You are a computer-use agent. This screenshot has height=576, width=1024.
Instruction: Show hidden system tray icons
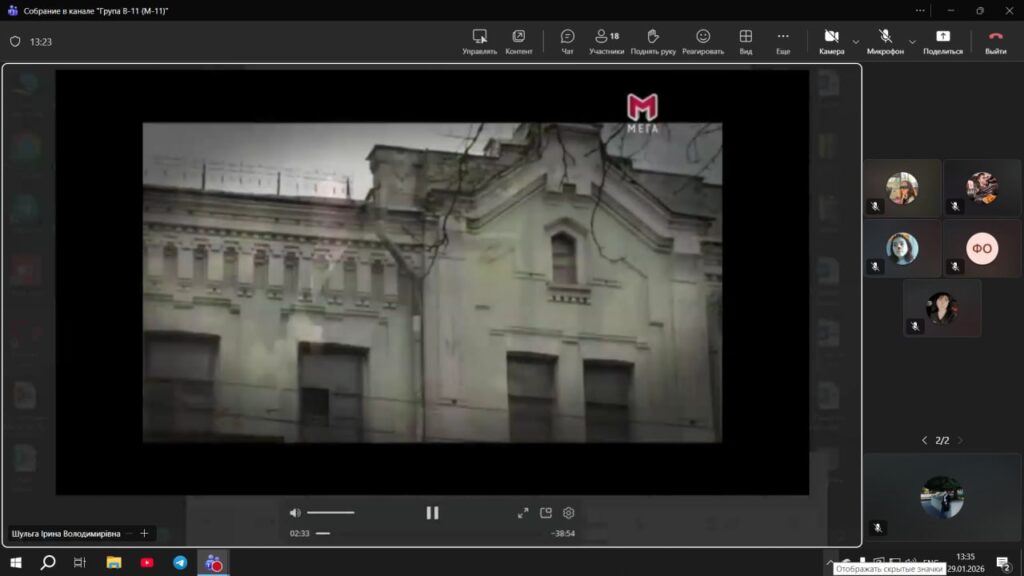pos(829,563)
